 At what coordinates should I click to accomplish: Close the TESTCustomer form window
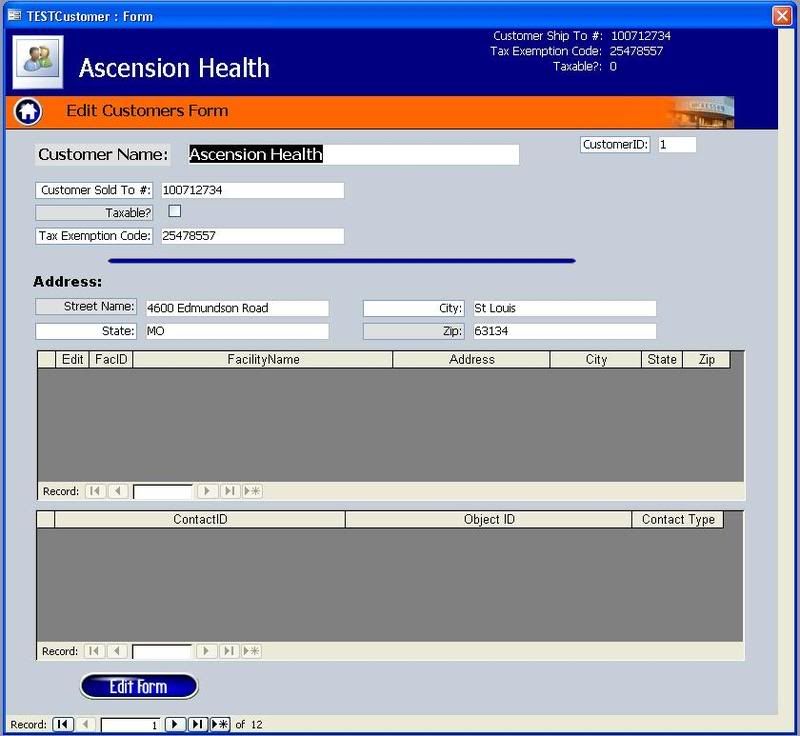(x=782, y=16)
